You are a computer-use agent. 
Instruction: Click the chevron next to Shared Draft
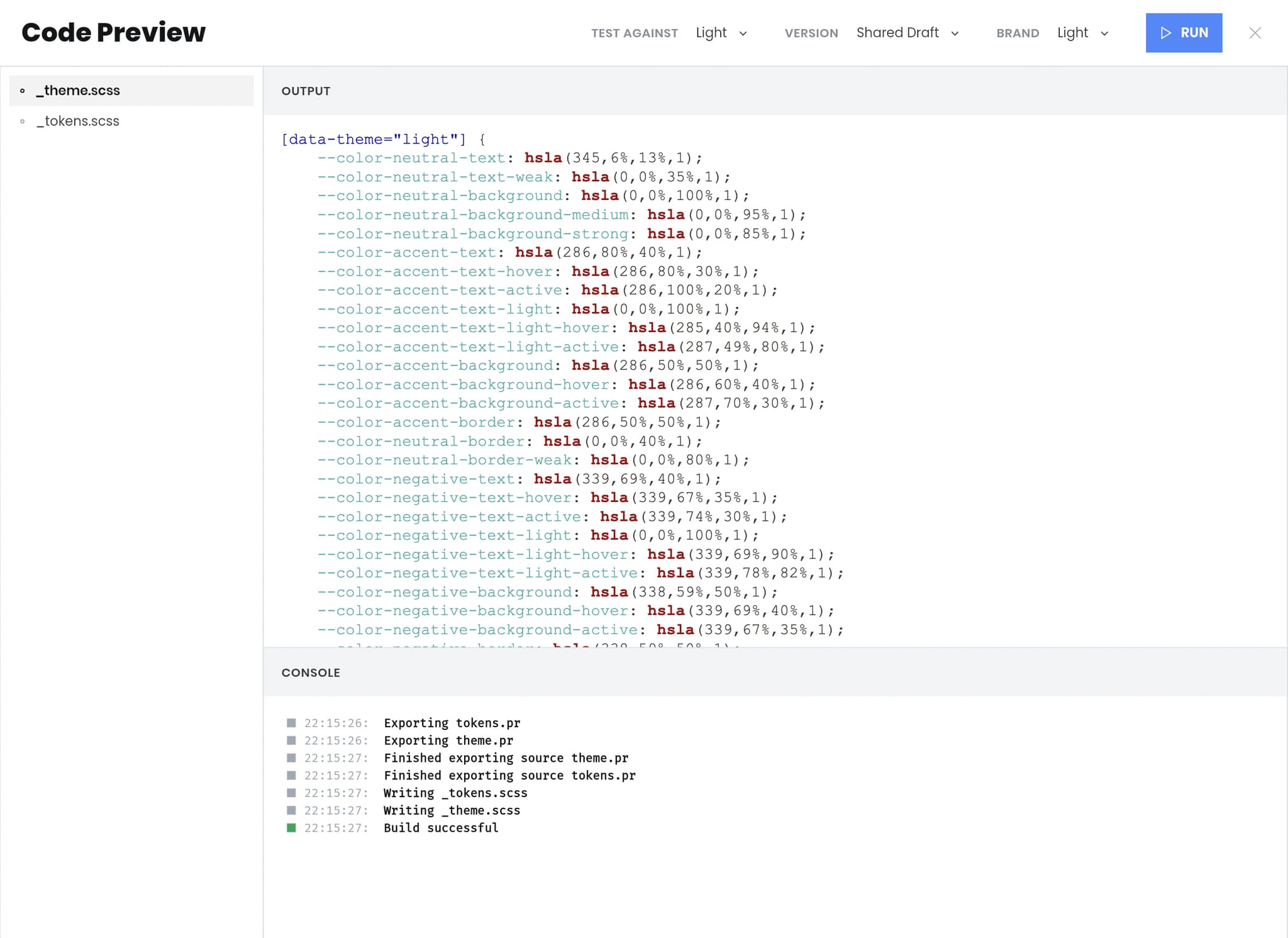(x=955, y=33)
